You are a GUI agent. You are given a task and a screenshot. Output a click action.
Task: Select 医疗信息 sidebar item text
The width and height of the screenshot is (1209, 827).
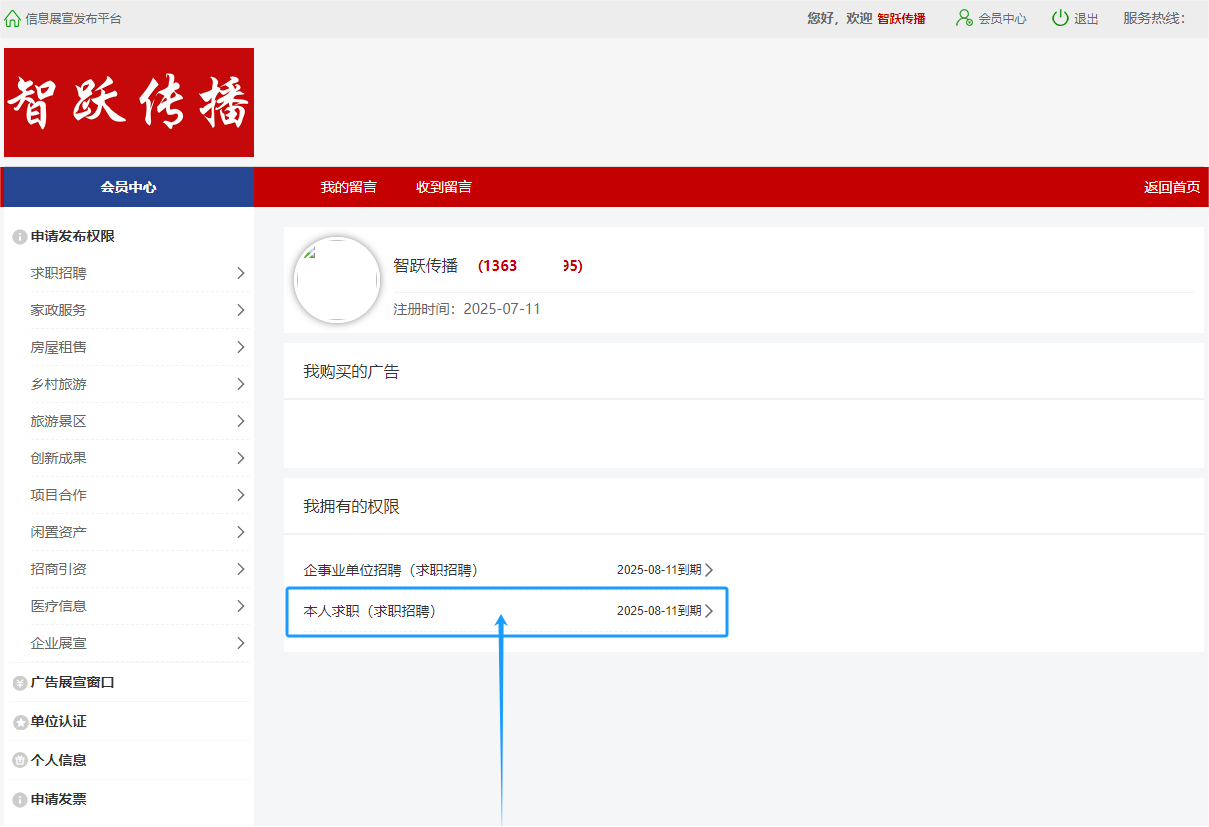[x=59, y=606]
